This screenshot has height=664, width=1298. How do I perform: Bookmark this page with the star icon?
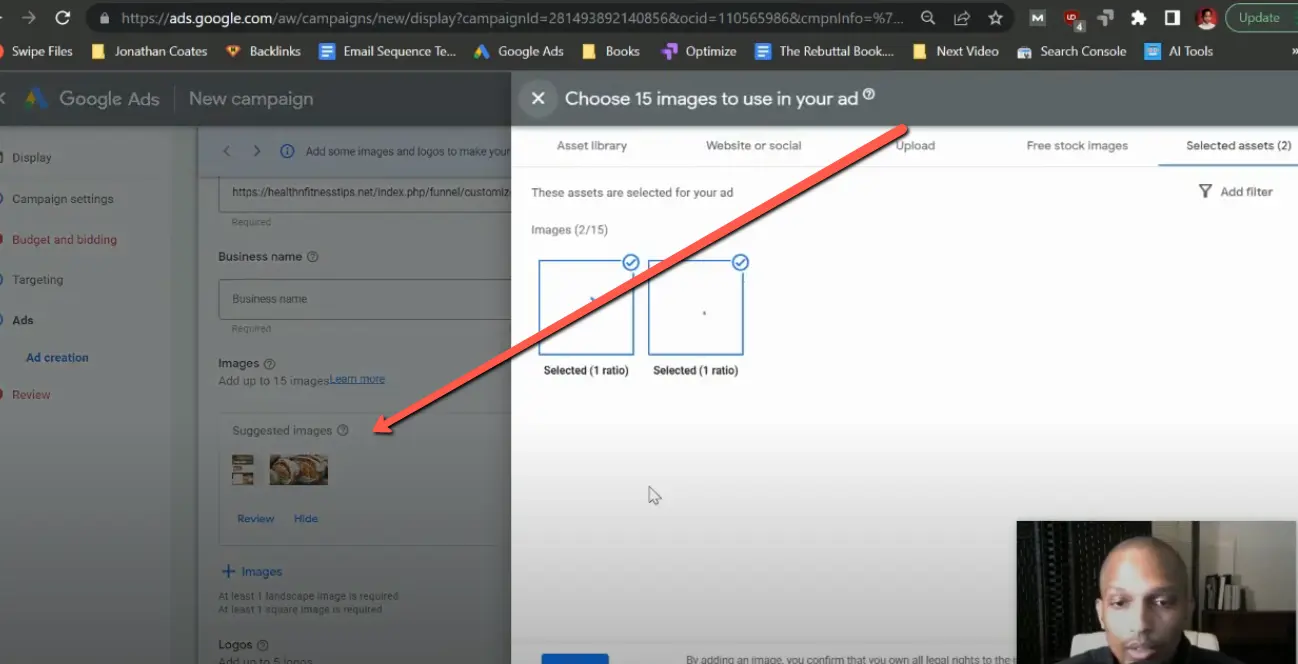[x=995, y=17]
